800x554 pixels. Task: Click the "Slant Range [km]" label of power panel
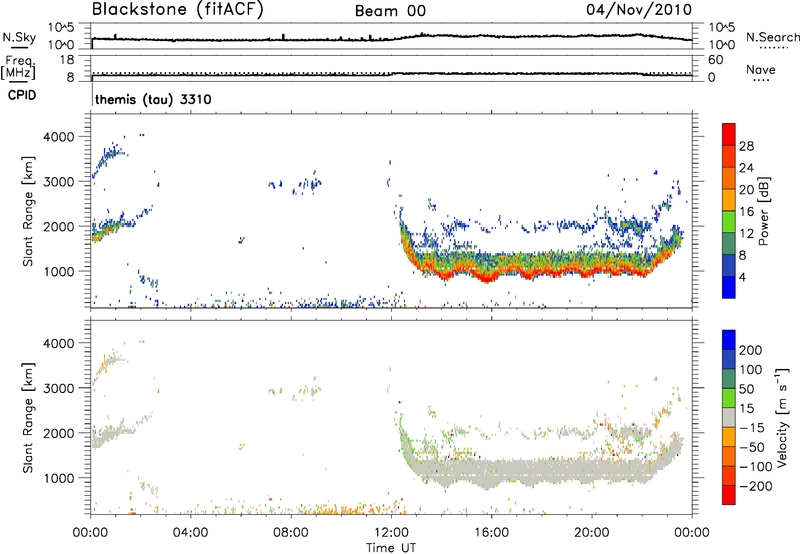click(28, 211)
